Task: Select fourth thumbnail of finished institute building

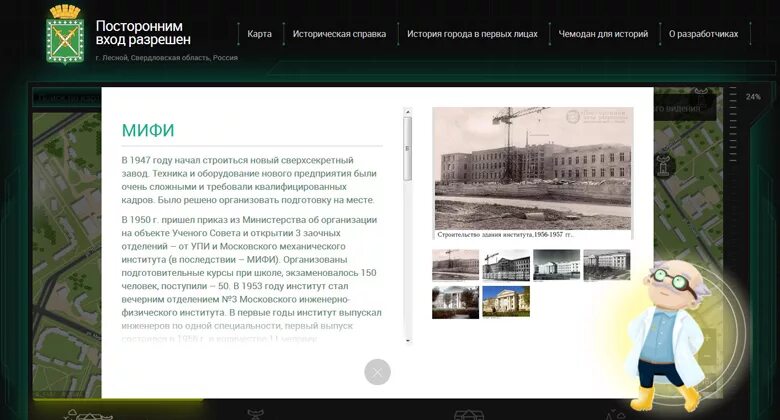Action: (x=607, y=265)
